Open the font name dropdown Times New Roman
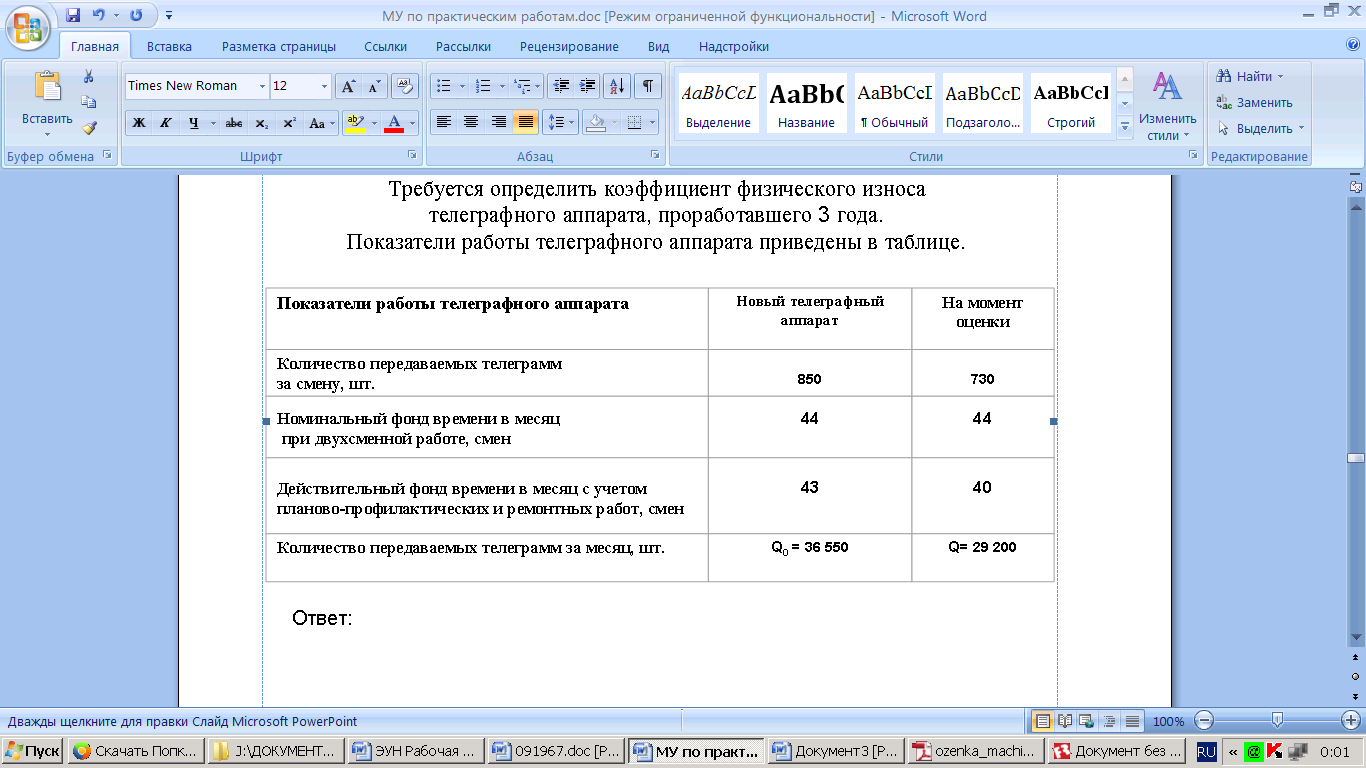The height and width of the screenshot is (768, 1366). (x=263, y=86)
